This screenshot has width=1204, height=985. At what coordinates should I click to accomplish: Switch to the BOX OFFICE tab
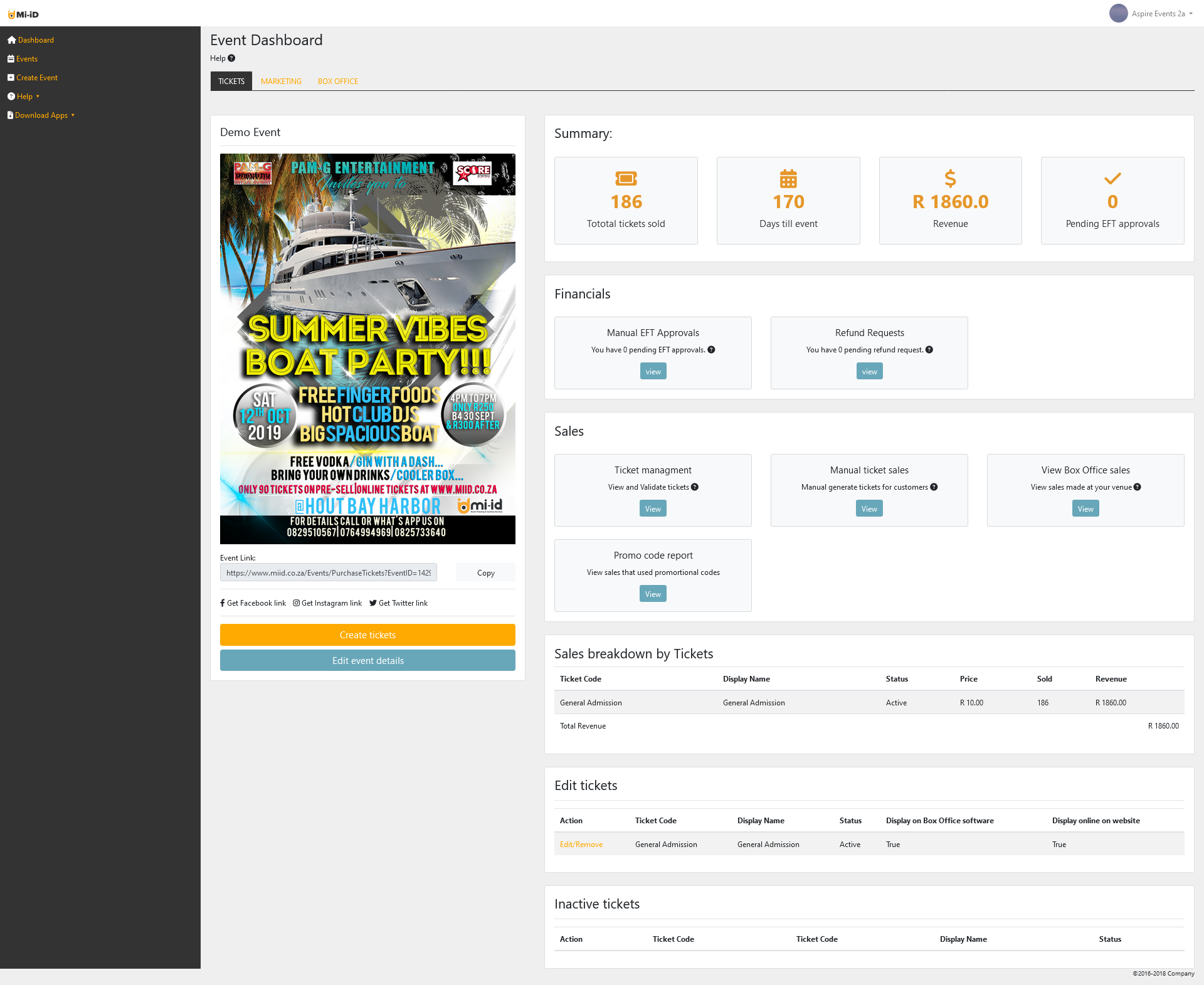click(337, 82)
